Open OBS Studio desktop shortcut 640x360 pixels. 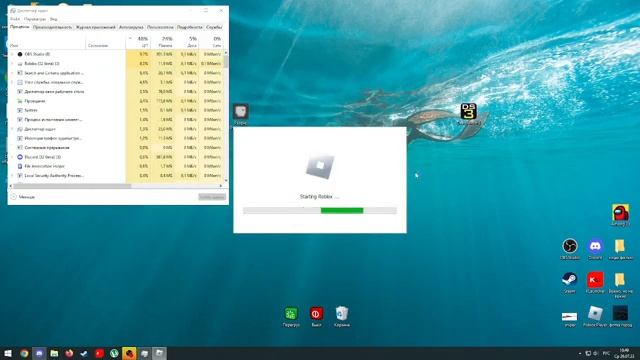(x=570, y=247)
